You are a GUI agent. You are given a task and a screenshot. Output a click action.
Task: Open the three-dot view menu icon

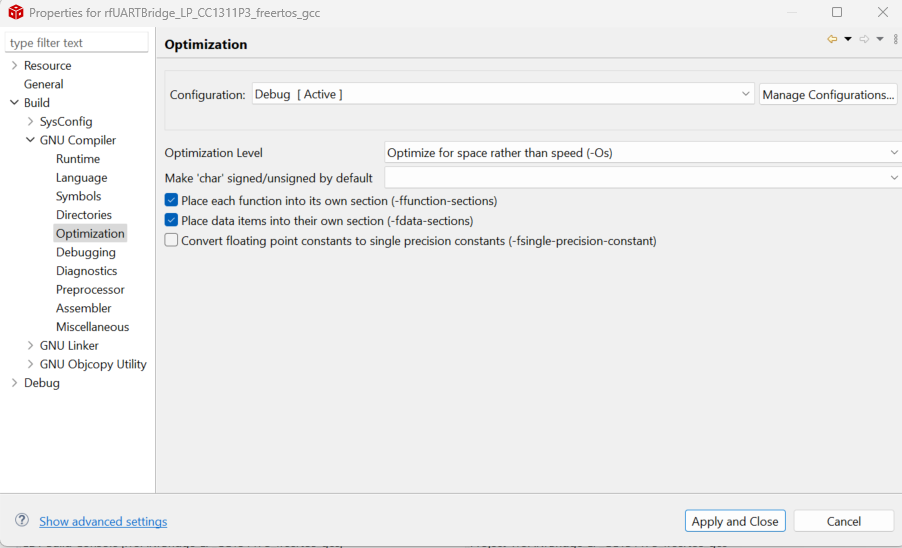pos(895,39)
